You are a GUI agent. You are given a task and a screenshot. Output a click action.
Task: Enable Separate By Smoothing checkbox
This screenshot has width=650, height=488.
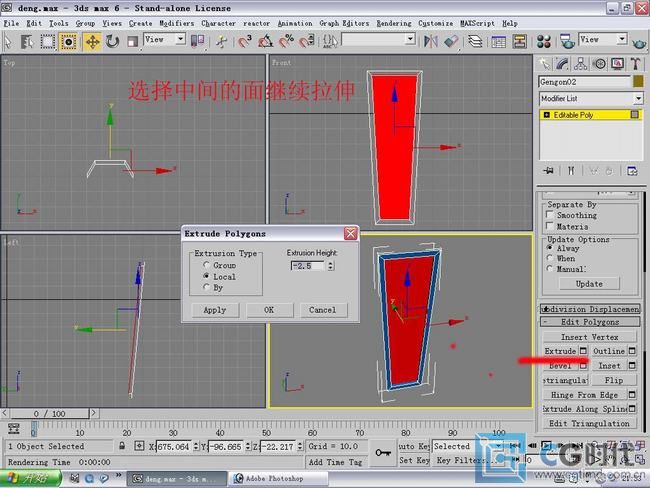pos(550,215)
